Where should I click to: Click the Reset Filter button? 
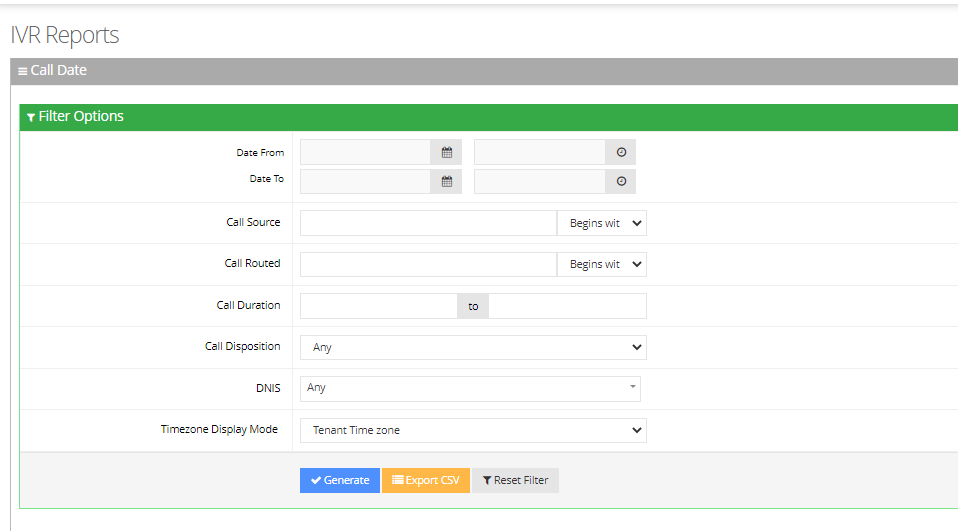516,480
